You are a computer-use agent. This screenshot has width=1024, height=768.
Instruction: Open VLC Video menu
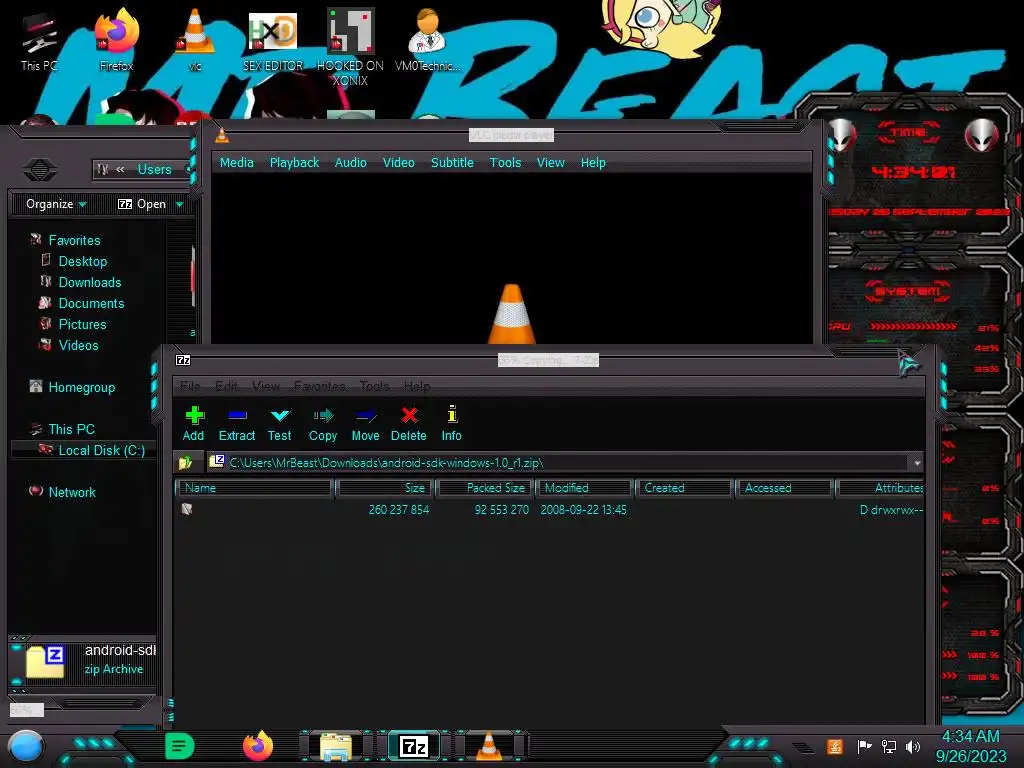pyautogui.click(x=398, y=163)
